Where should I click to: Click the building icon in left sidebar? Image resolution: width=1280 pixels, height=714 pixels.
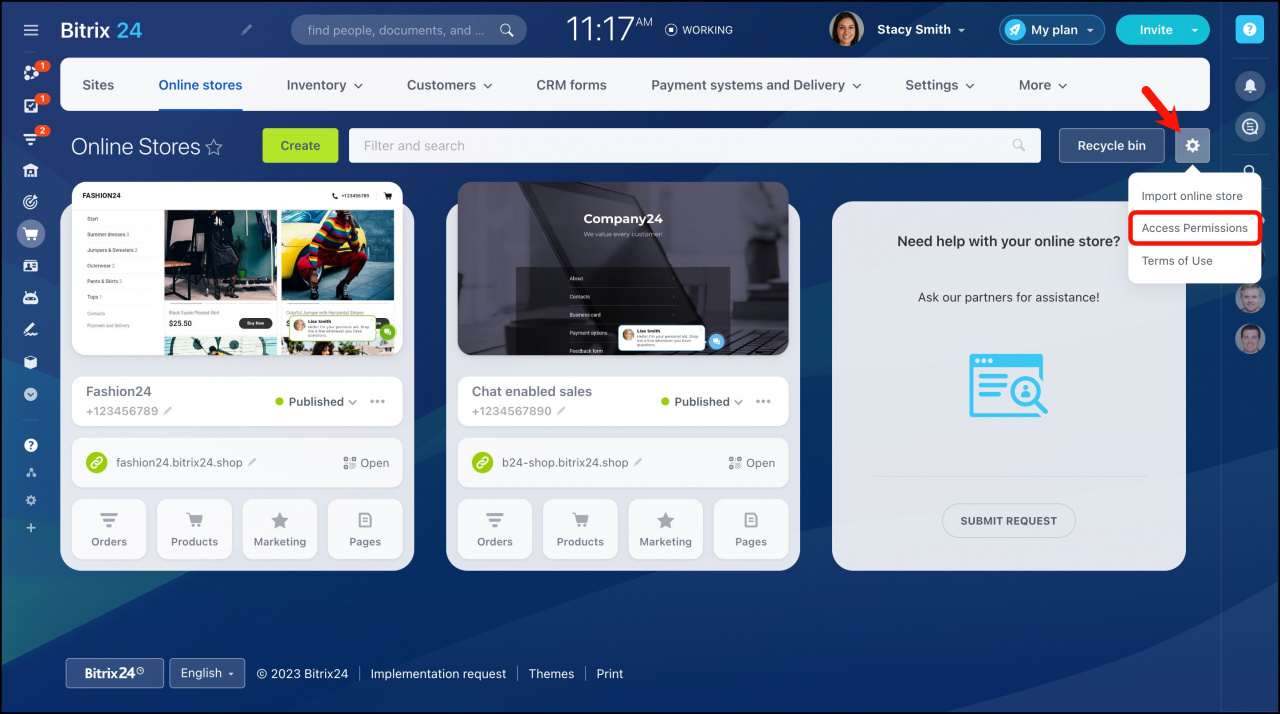[x=31, y=170]
